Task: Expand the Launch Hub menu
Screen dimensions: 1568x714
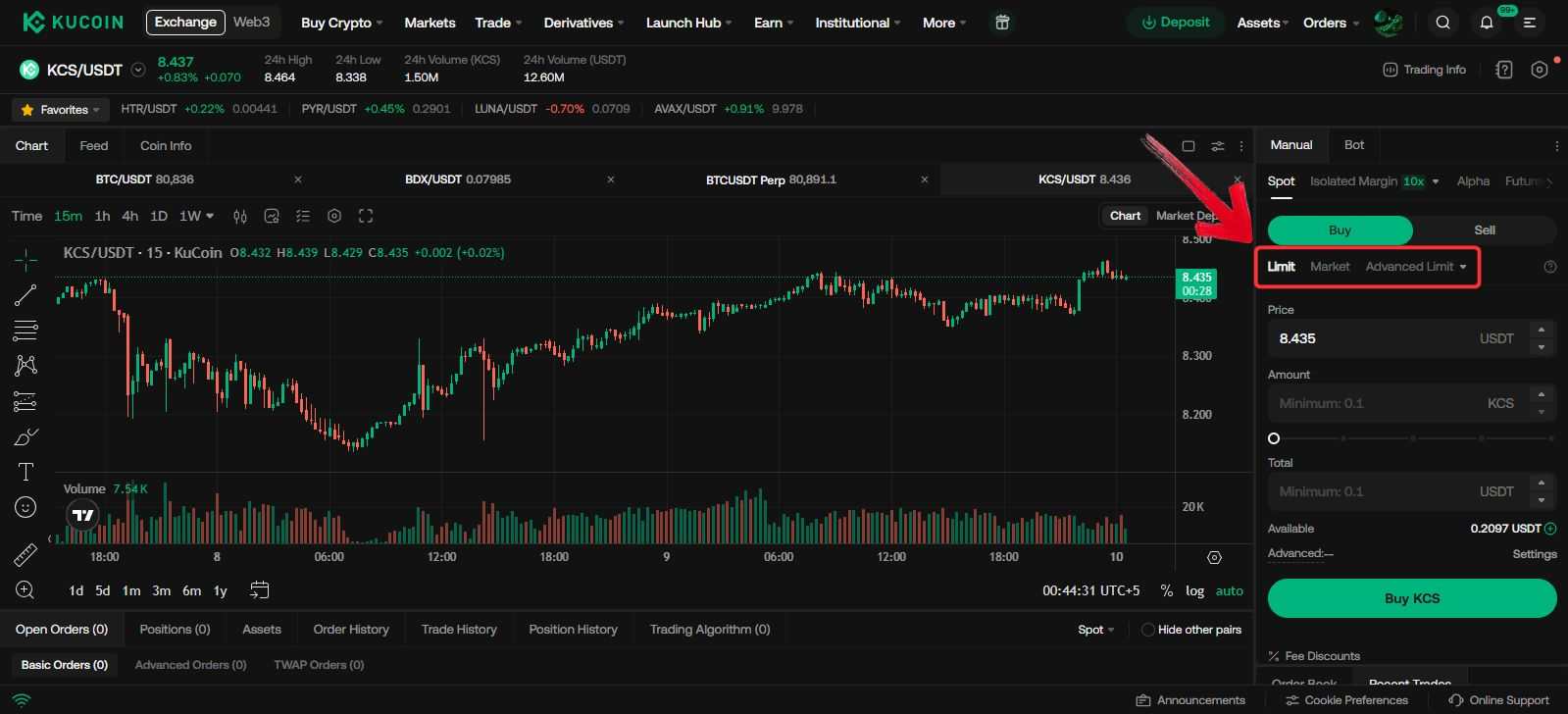Action: [x=688, y=23]
